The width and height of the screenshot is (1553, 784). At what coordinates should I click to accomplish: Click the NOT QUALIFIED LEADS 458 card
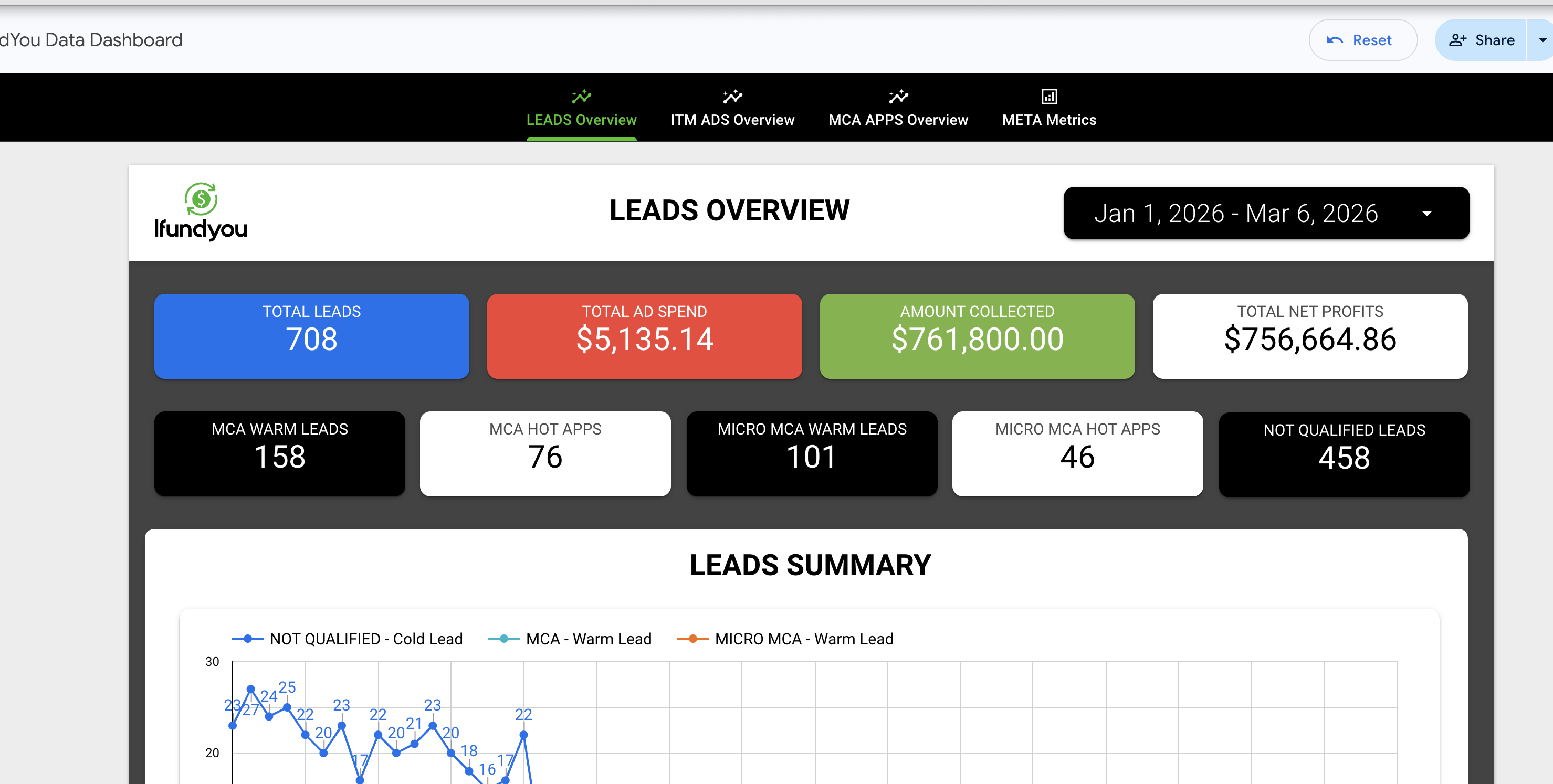pos(1344,455)
